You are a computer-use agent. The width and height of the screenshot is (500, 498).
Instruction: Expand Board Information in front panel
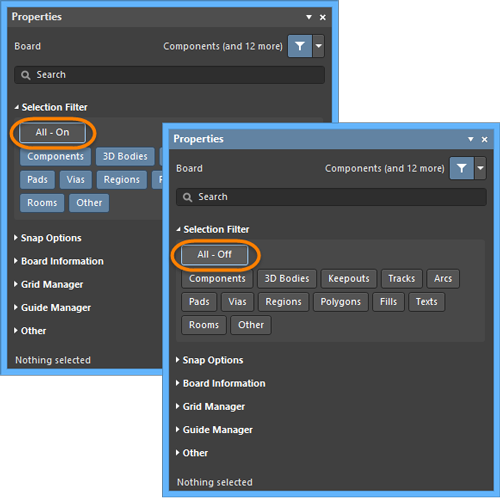[224, 383]
